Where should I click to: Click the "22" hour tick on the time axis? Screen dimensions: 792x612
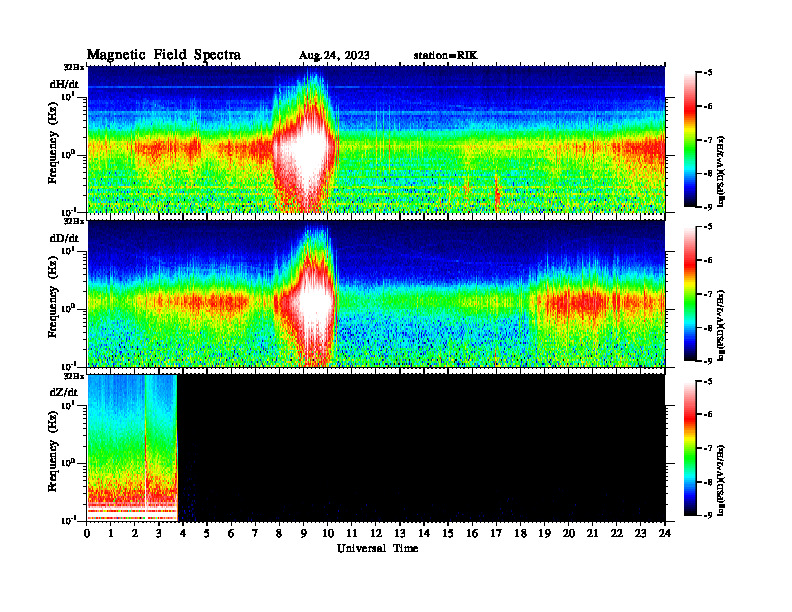616,533
